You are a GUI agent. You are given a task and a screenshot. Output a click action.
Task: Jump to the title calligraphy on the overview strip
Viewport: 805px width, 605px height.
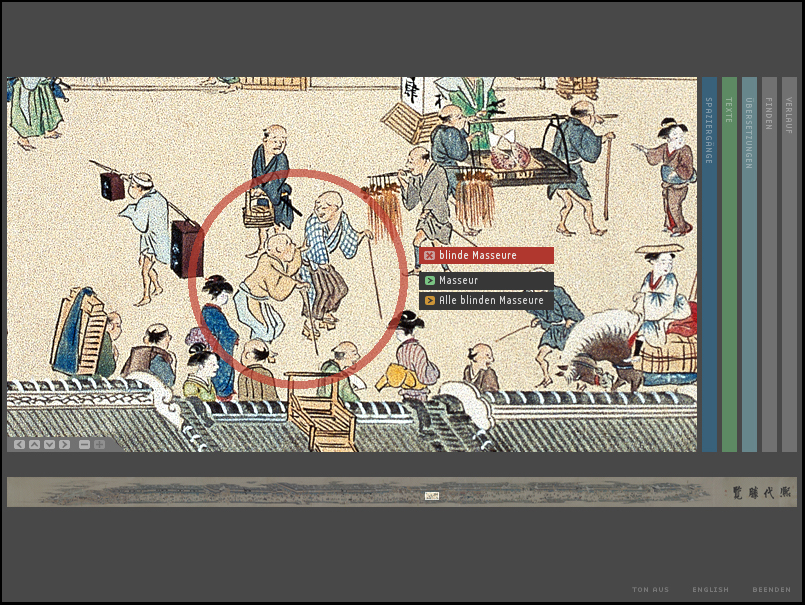pos(762,492)
